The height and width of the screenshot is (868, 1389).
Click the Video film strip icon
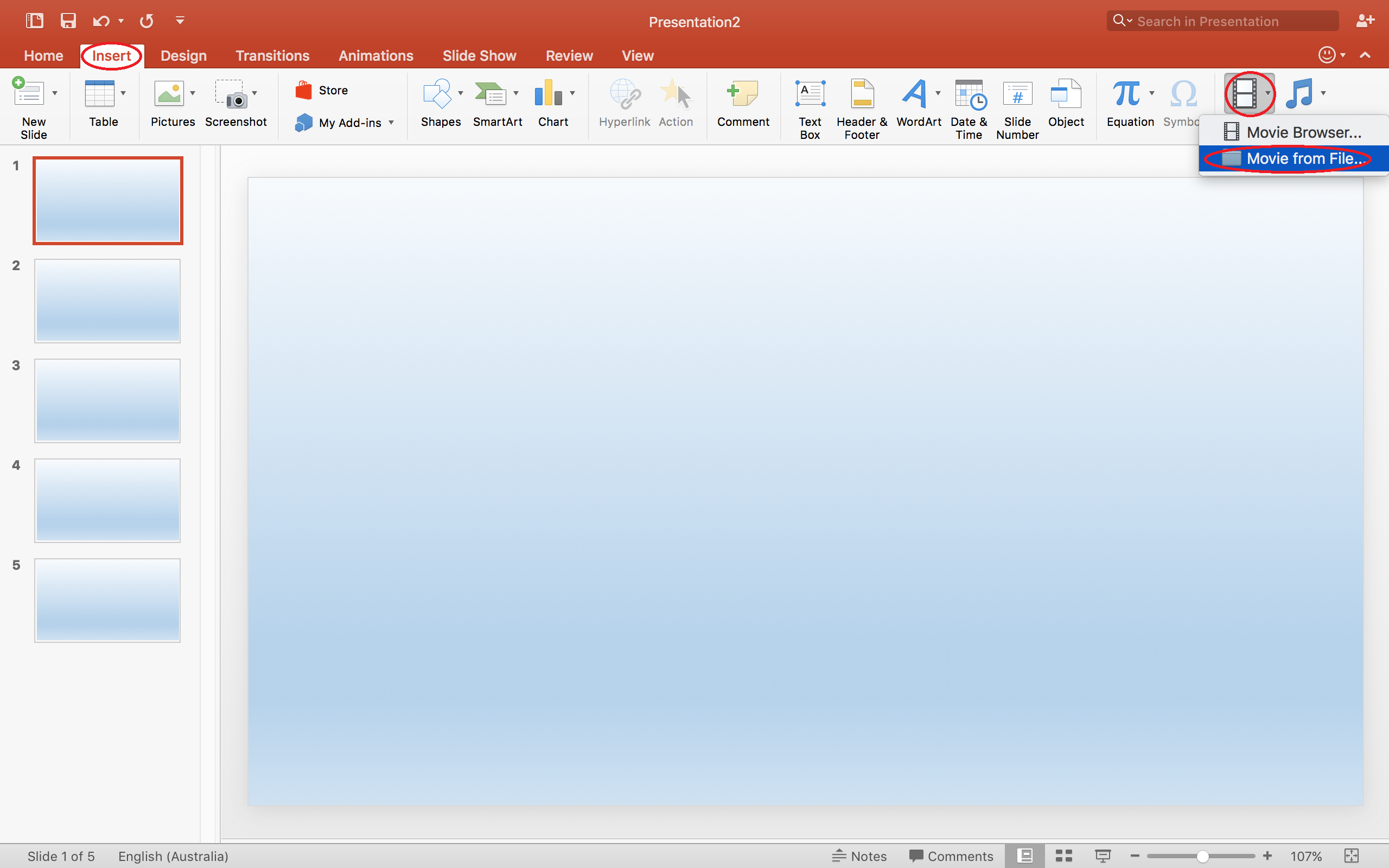(x=1244, y=93)
